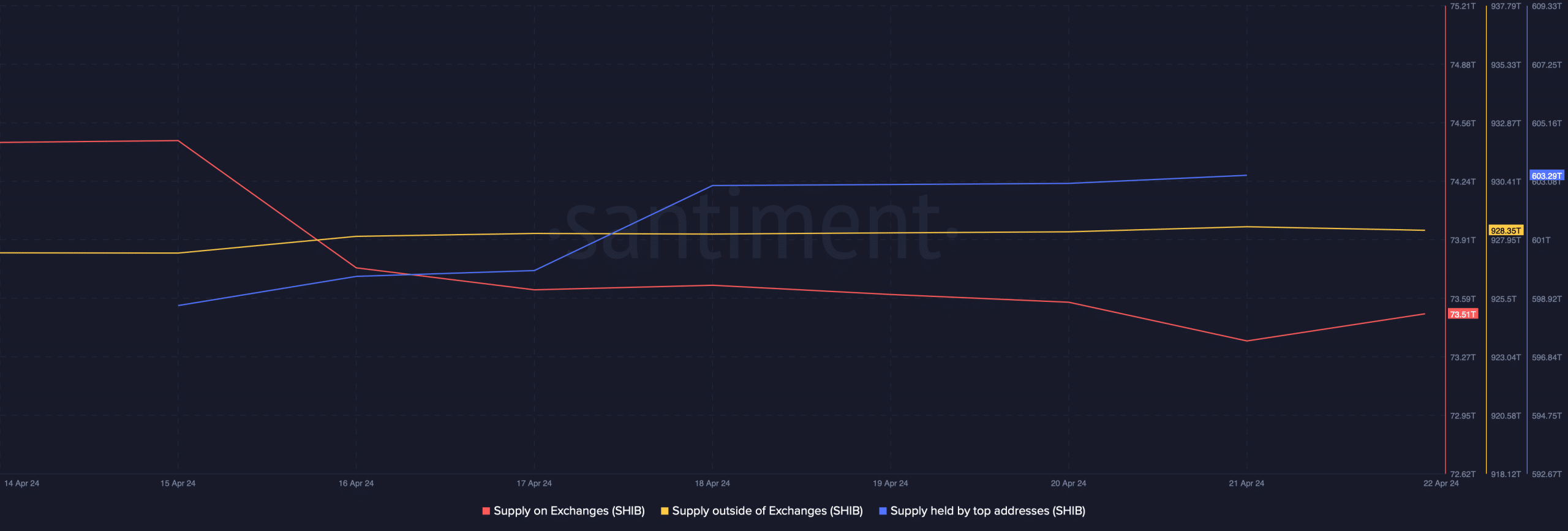Click the 72.62T axis label
Image resolution: width=1568 pixels, height=531 pixels.
point(1463,474)
